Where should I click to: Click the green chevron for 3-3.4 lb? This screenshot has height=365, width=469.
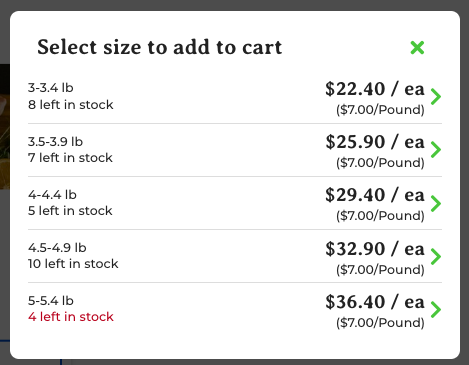coord(436,97)
